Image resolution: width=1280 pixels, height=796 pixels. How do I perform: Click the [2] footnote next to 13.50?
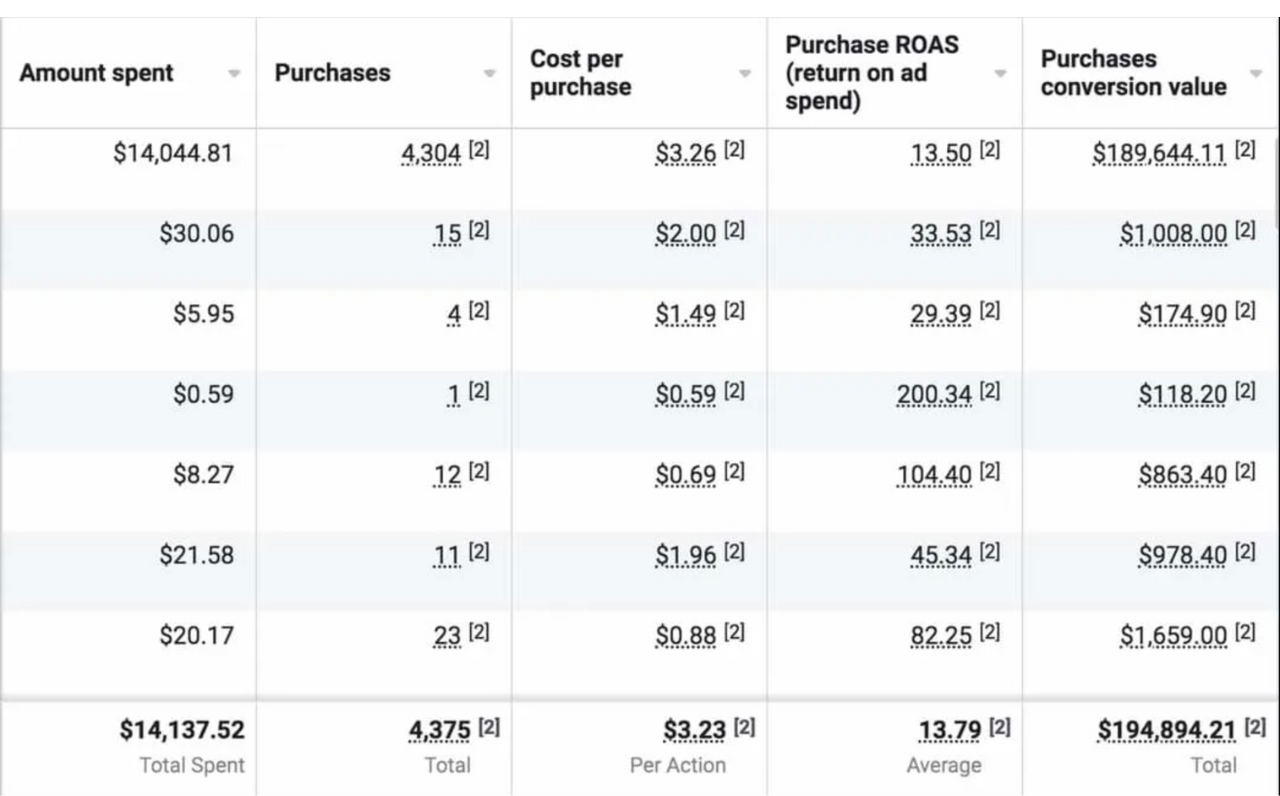[x=989, y=151]
